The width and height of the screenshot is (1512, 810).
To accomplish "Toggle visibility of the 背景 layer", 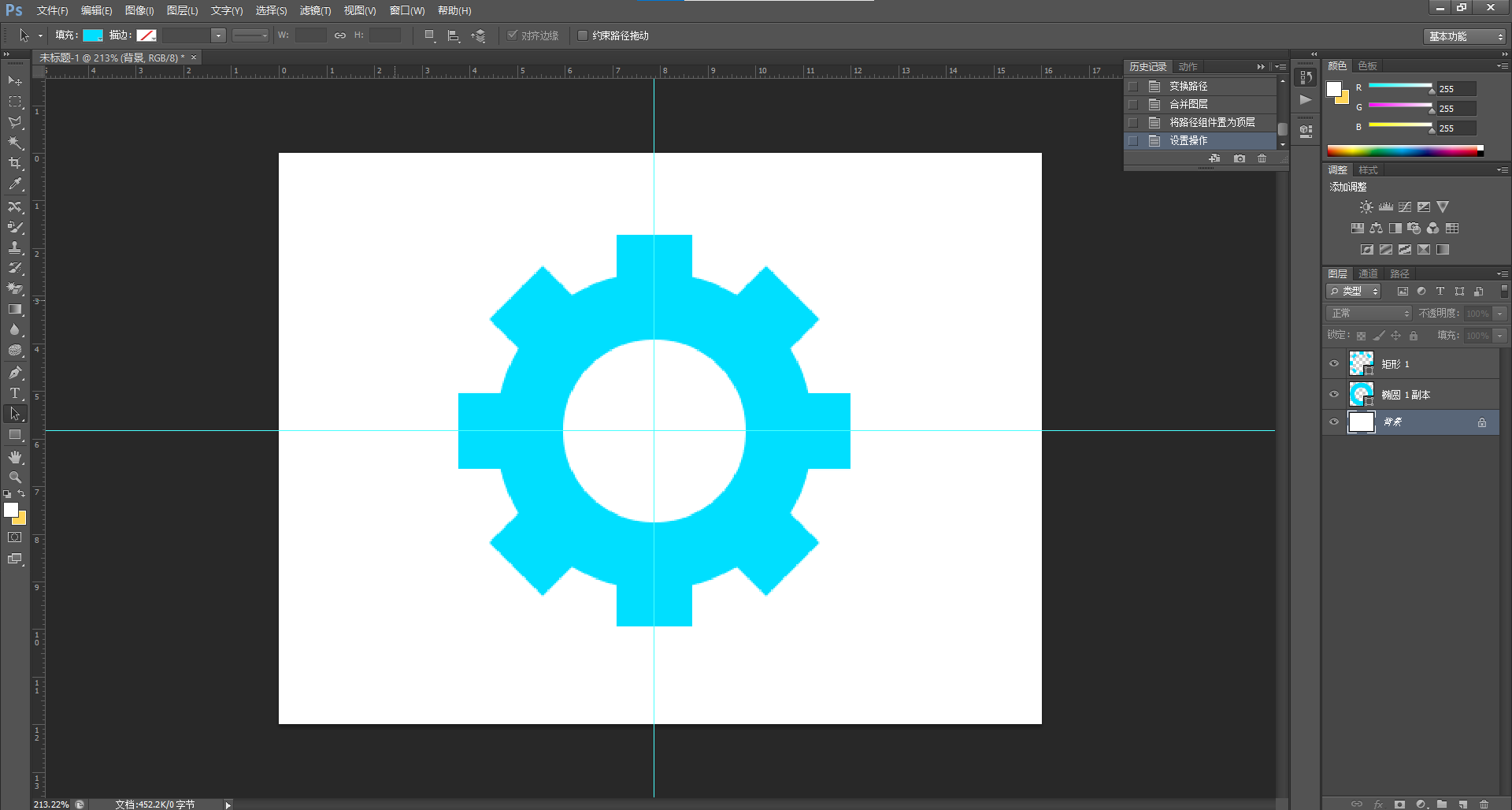I will point(1334,422).
